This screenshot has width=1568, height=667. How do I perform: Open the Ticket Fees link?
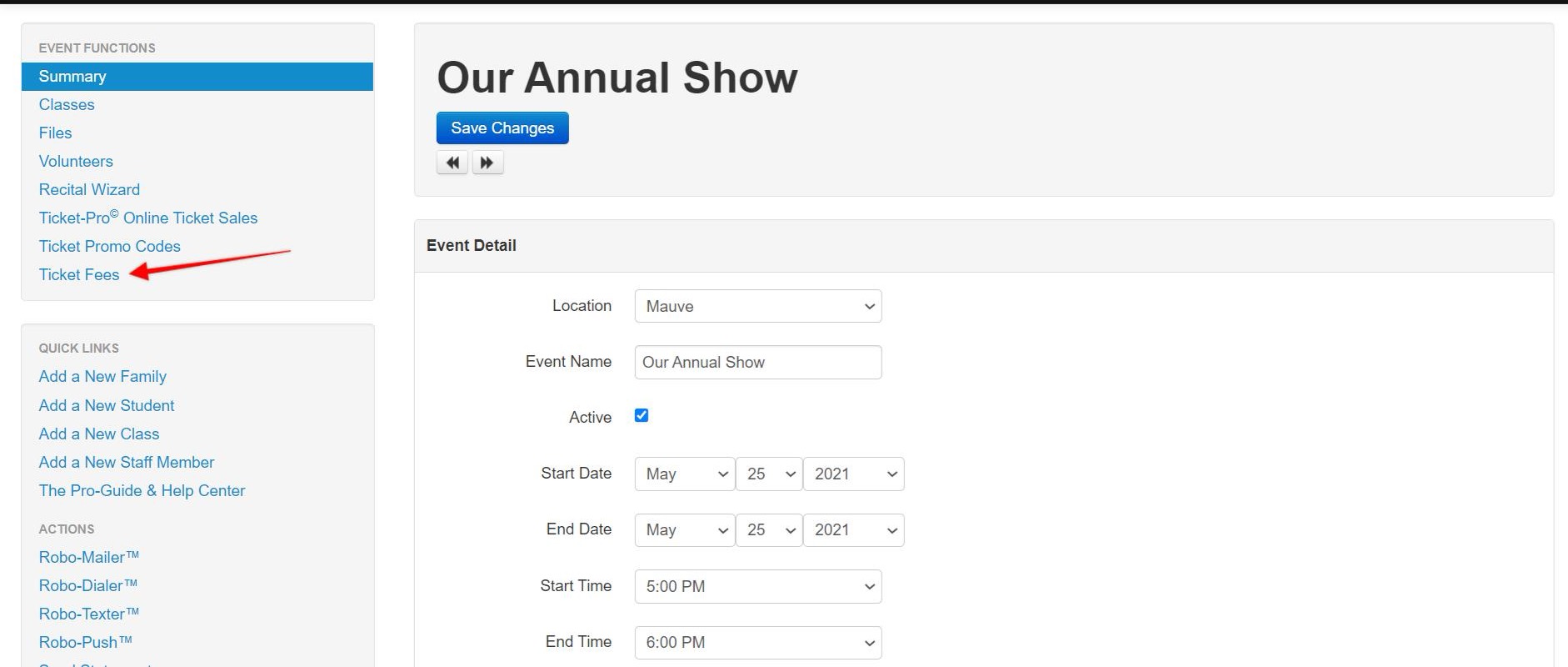click(79, 275)
